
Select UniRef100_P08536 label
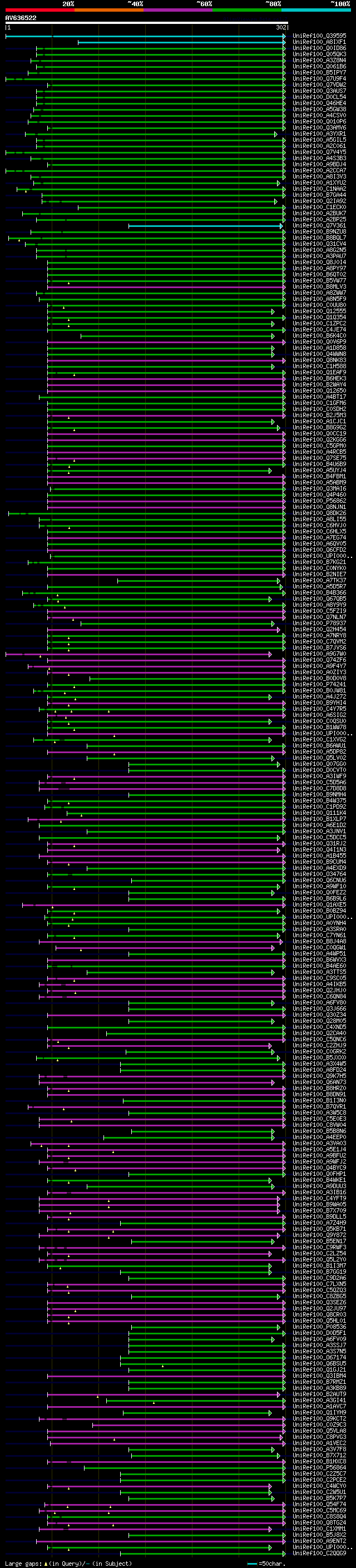tap(319, 1327)
